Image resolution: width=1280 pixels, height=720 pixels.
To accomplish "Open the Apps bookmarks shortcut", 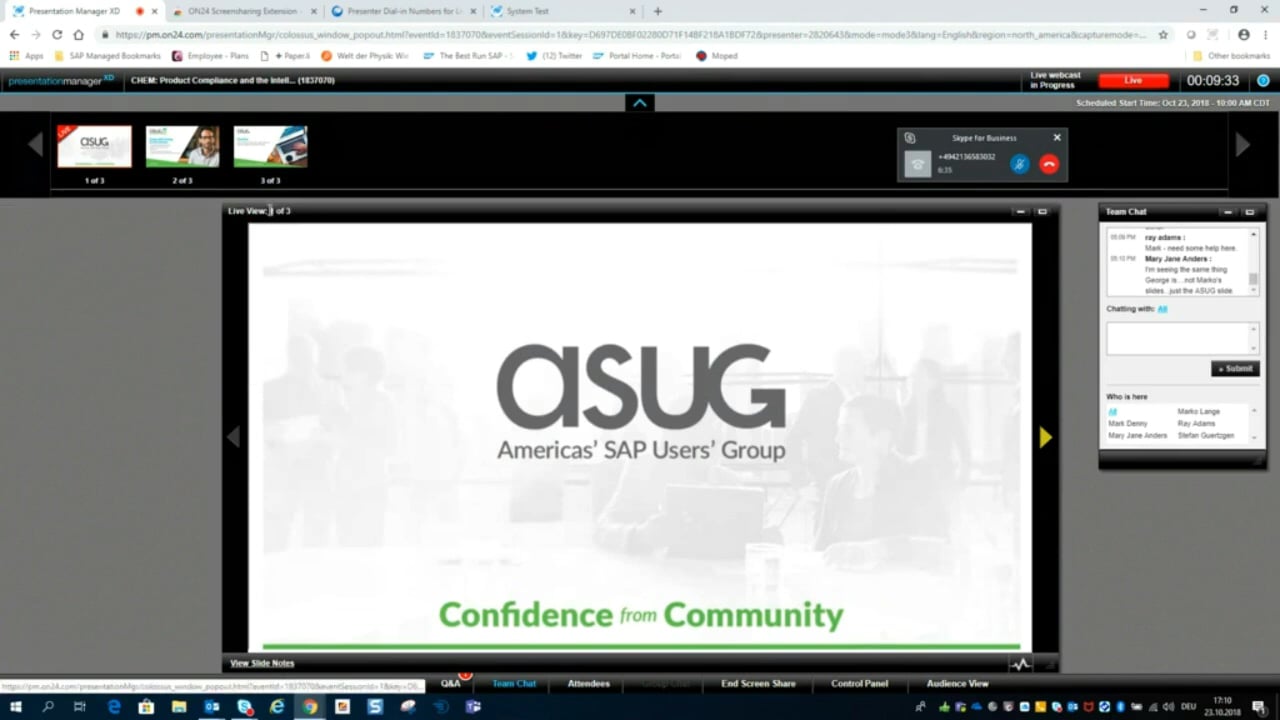I will pos(26,56).
